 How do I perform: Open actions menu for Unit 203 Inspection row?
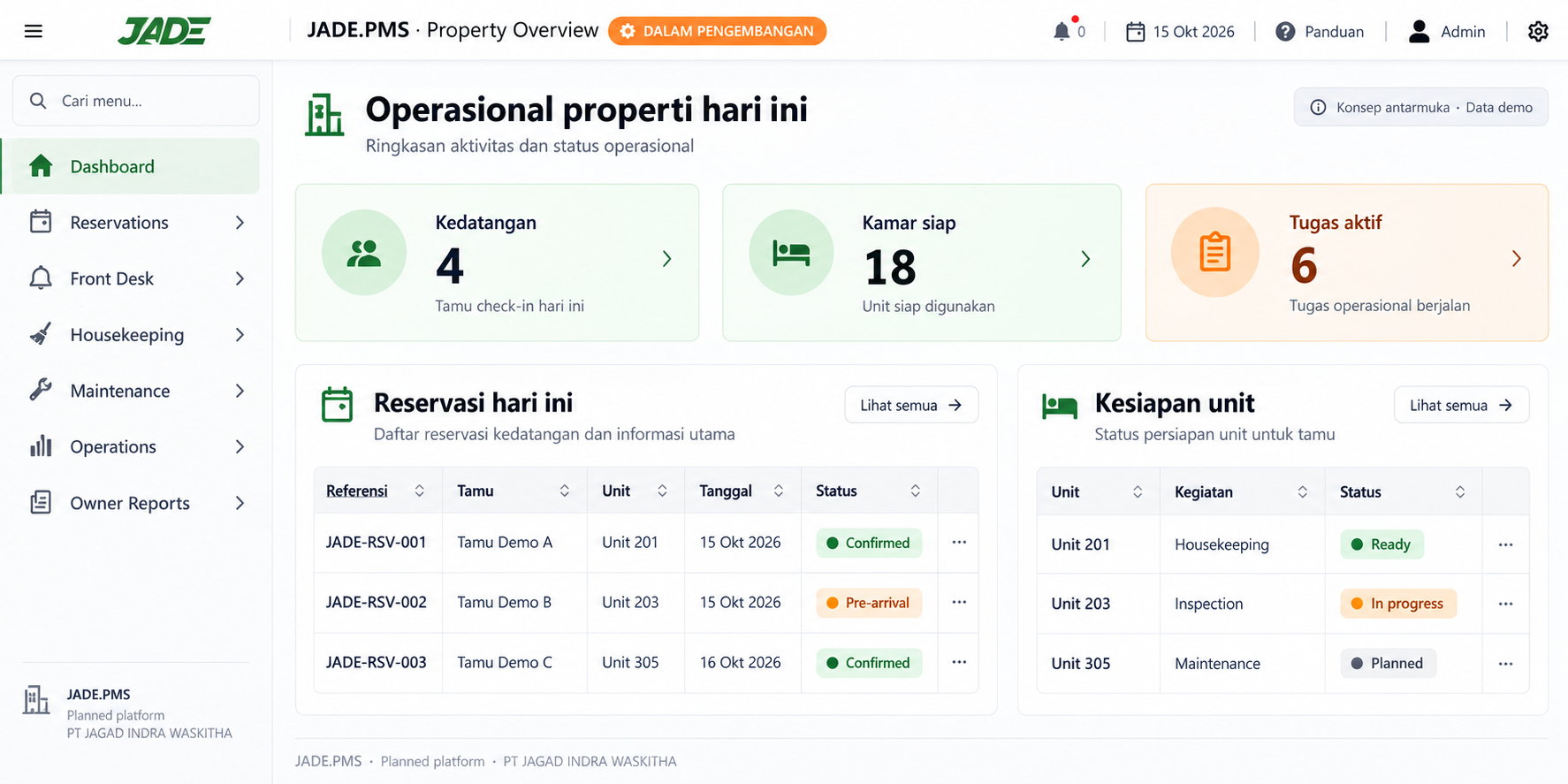point(1506,604)
